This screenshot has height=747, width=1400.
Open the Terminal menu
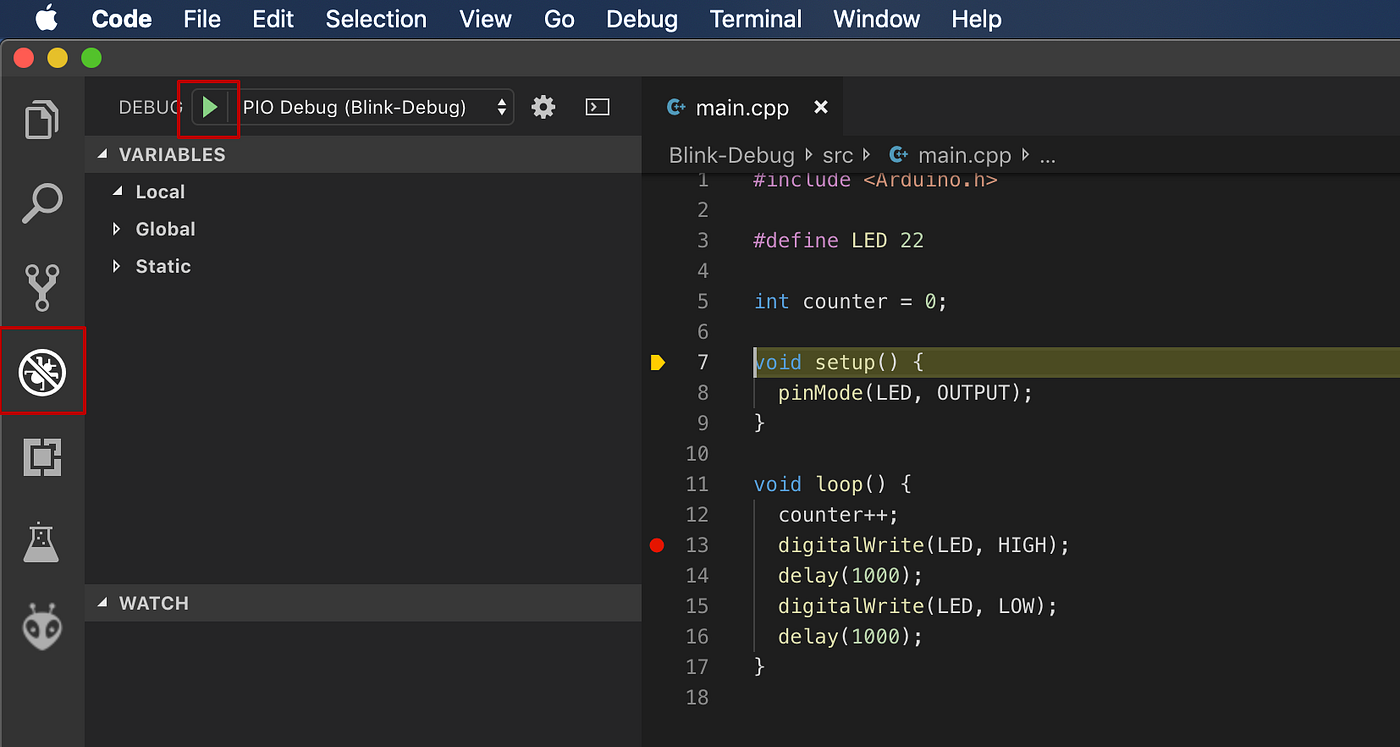[x=755, y=19]
